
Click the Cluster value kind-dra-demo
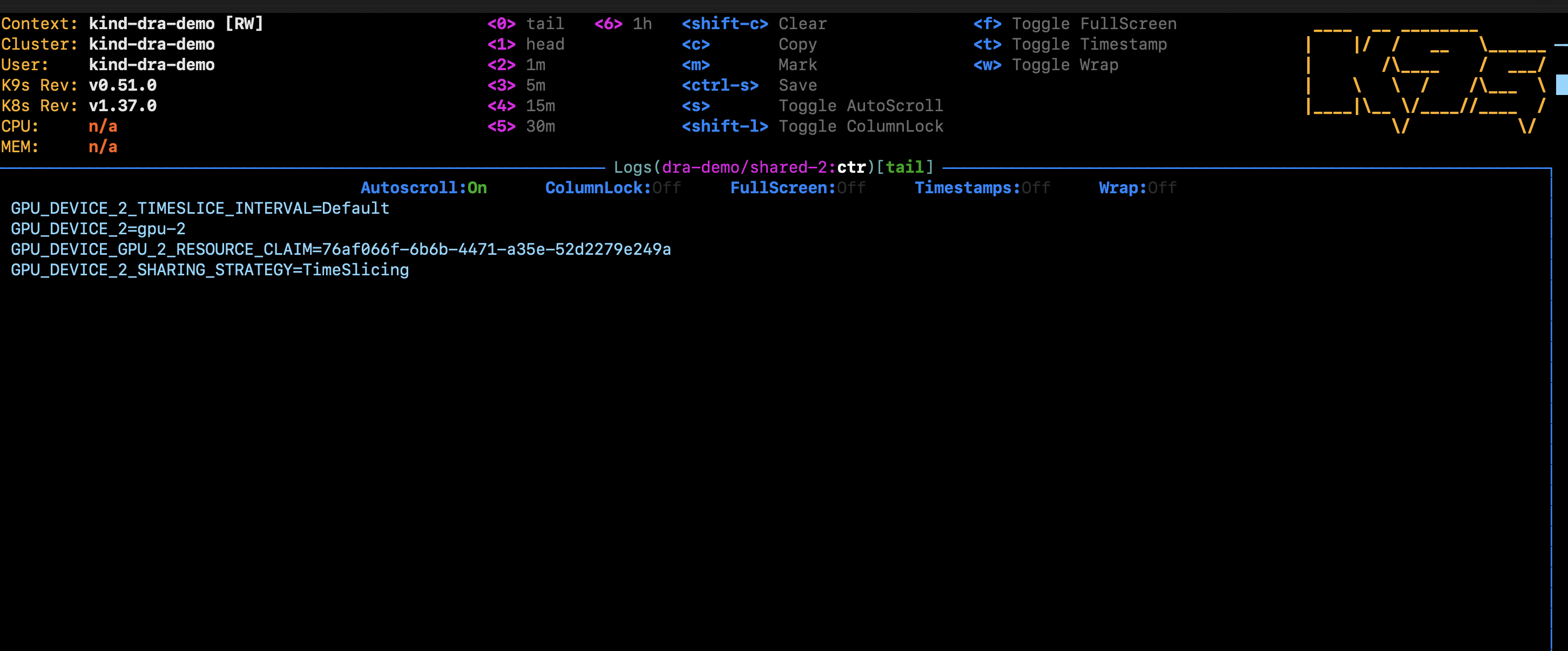coord(152,44)
